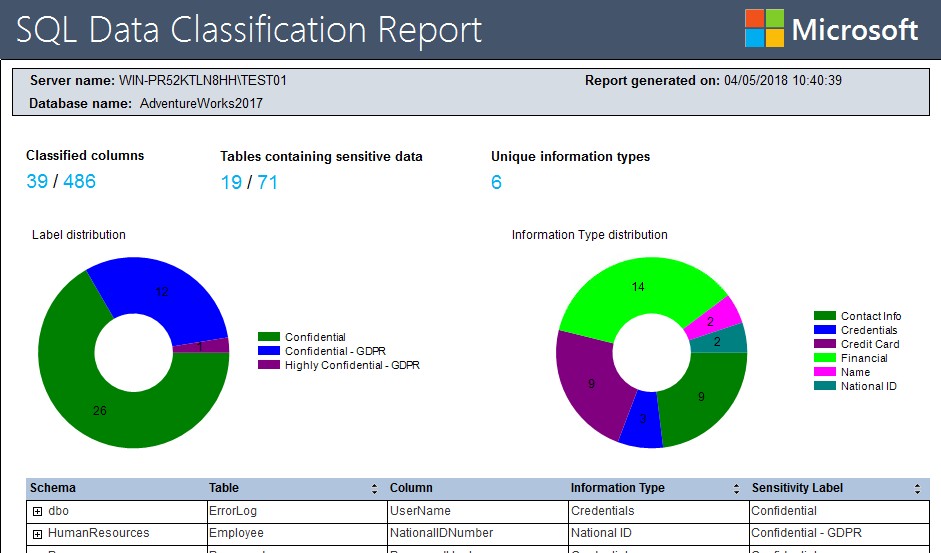Click the report generated timestamp

point(783,80)
